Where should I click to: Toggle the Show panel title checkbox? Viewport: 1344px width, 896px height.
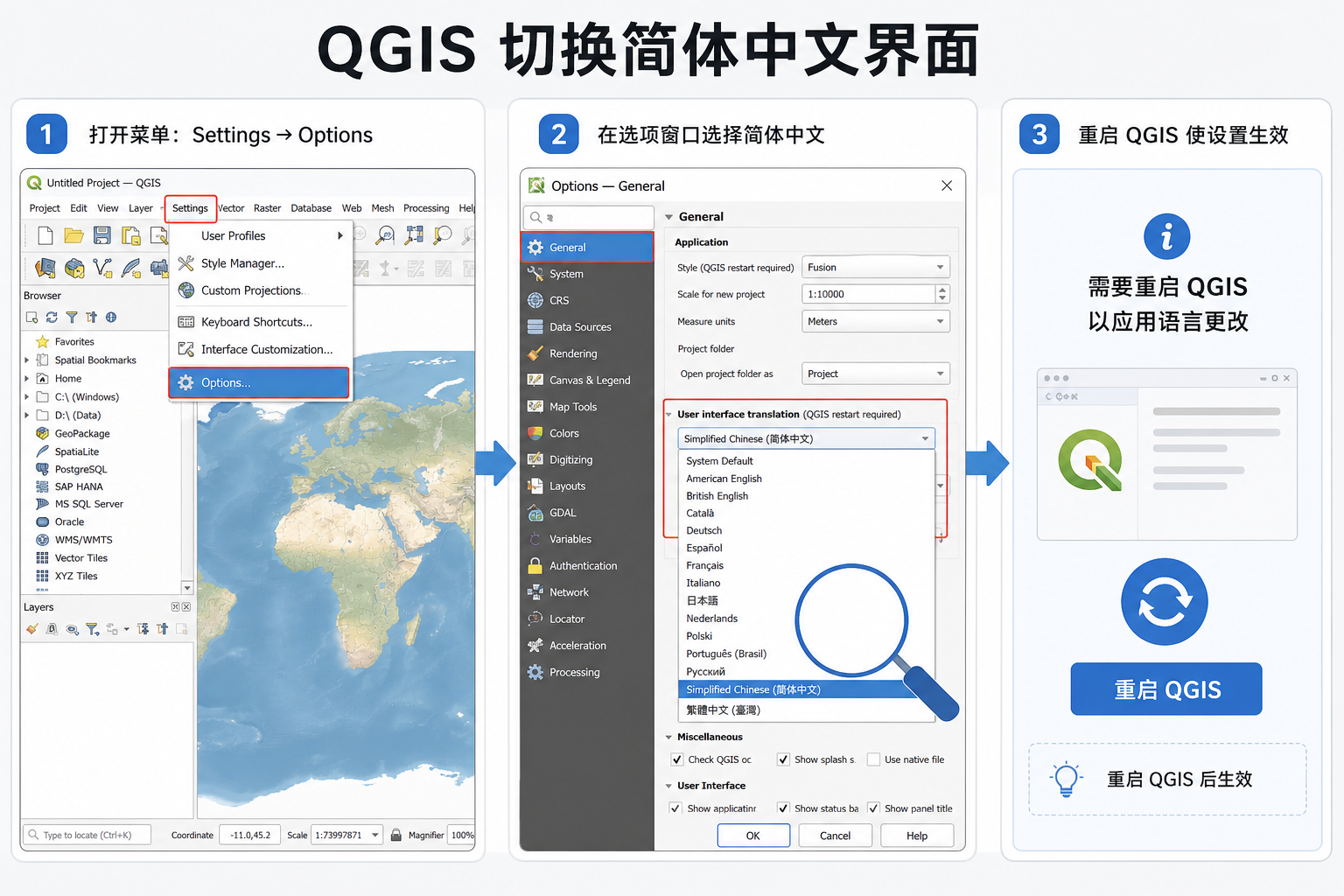coord(873,808)
